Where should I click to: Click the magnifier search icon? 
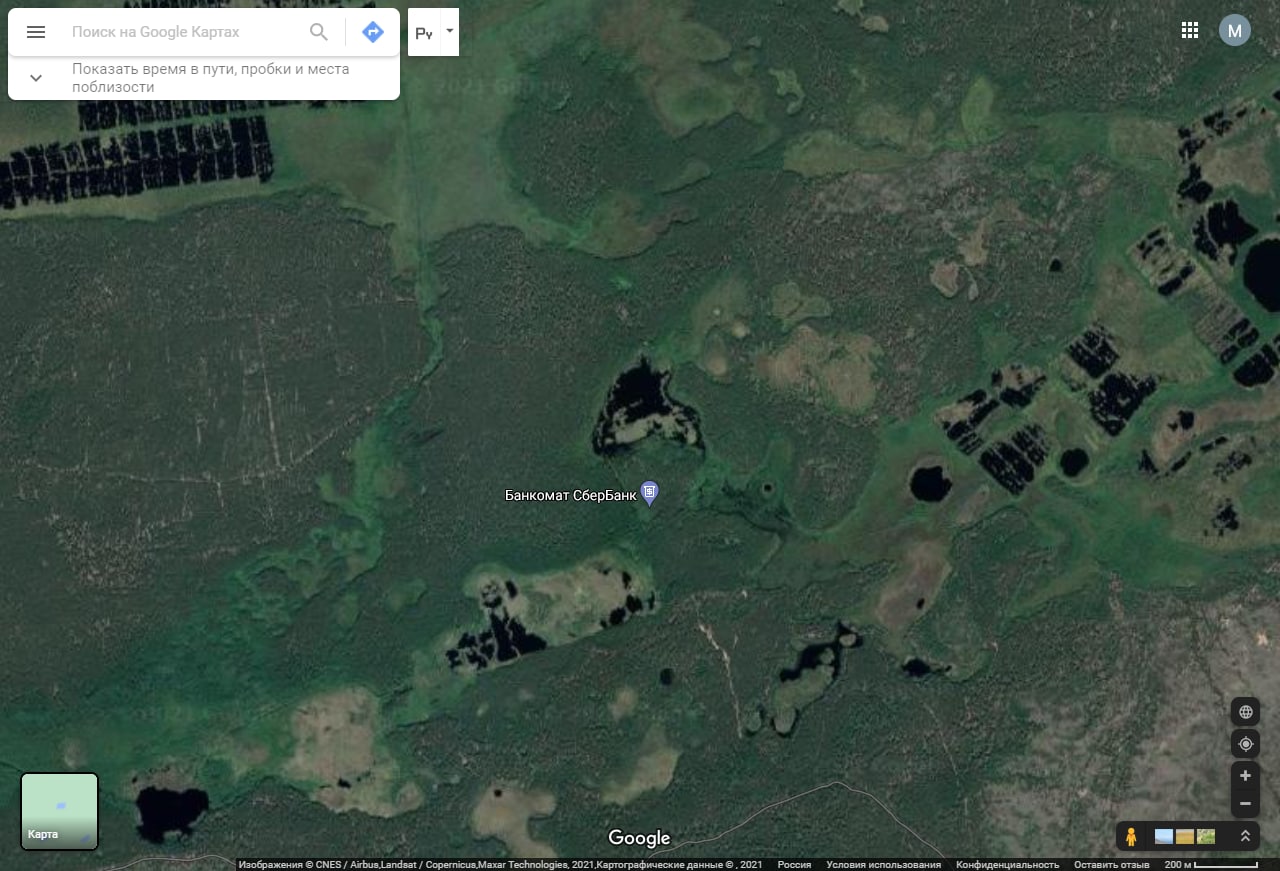point(319,32)
